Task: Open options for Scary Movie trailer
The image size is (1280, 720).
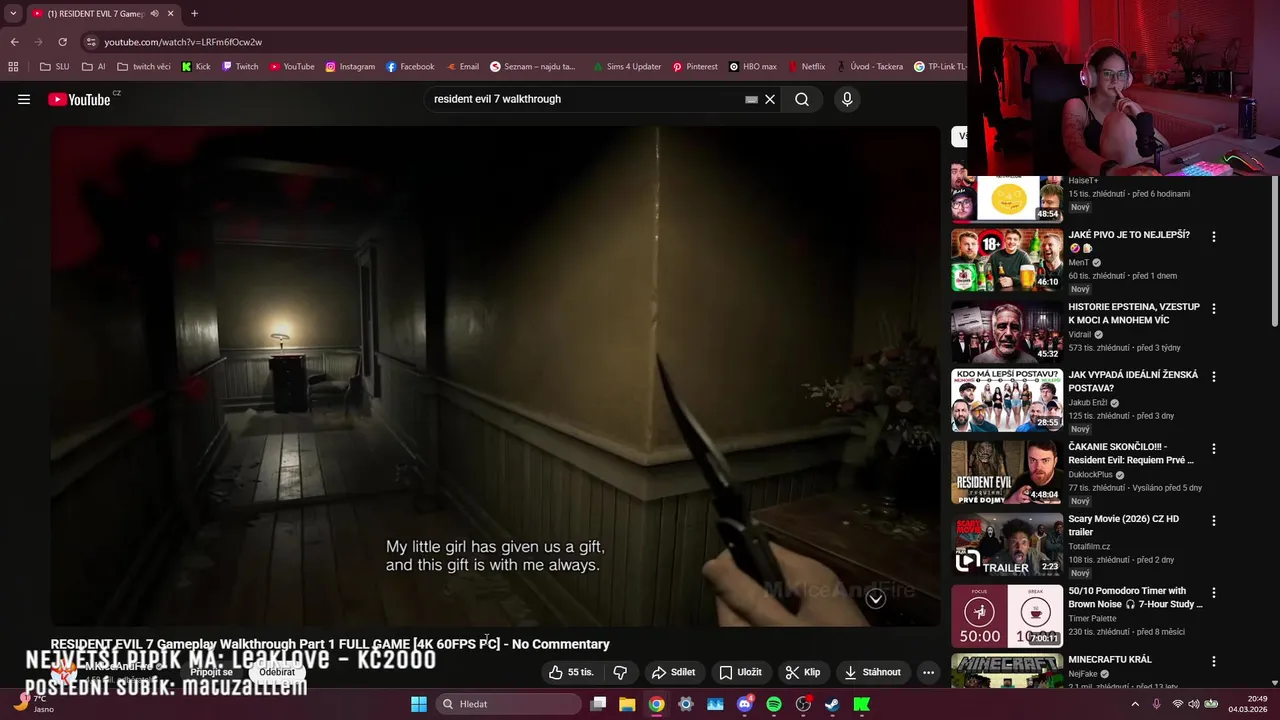Action: (x=1214, y=521)
